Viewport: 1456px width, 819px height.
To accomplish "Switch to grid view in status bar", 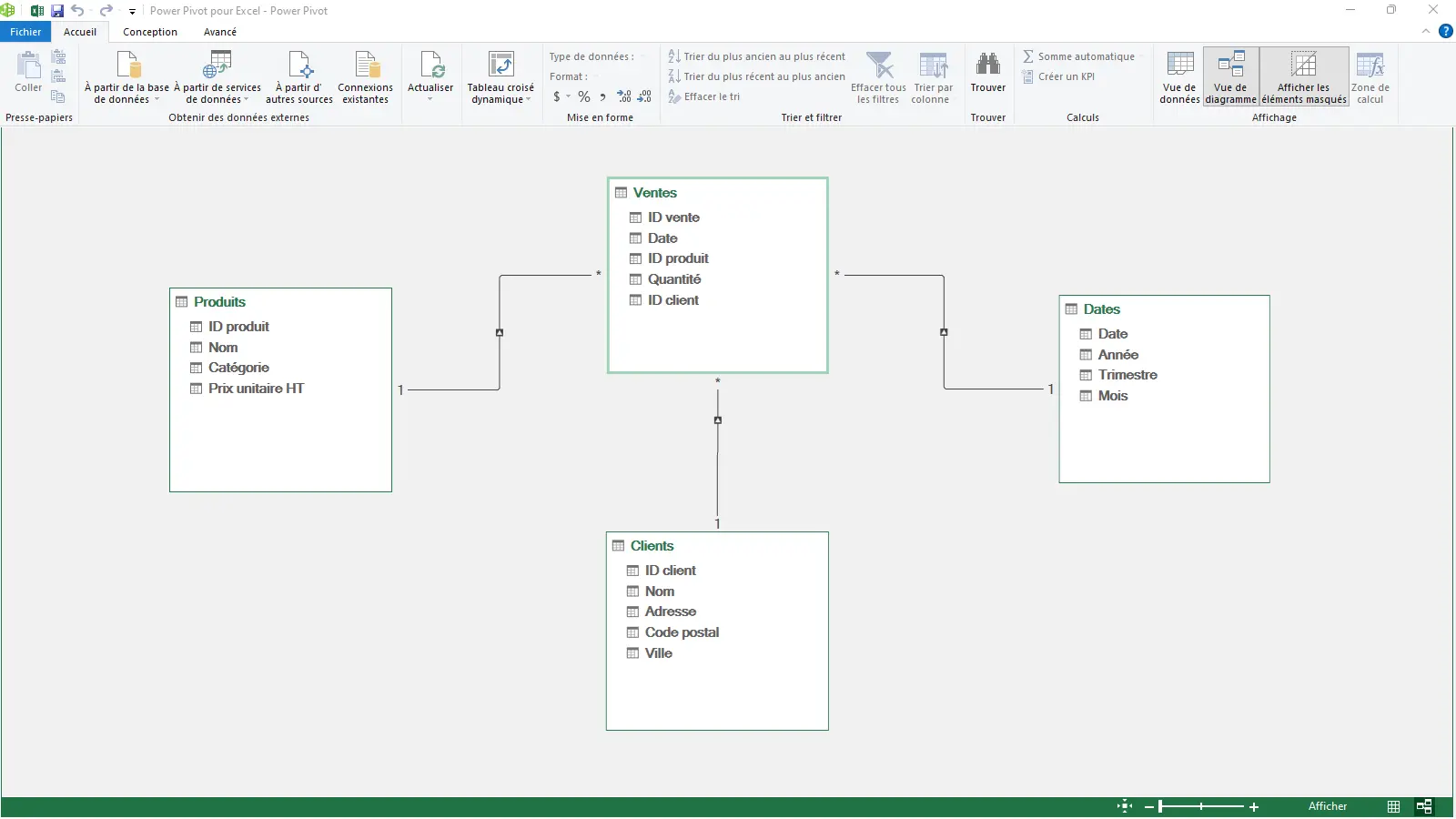I will [x=1393, y=806].
